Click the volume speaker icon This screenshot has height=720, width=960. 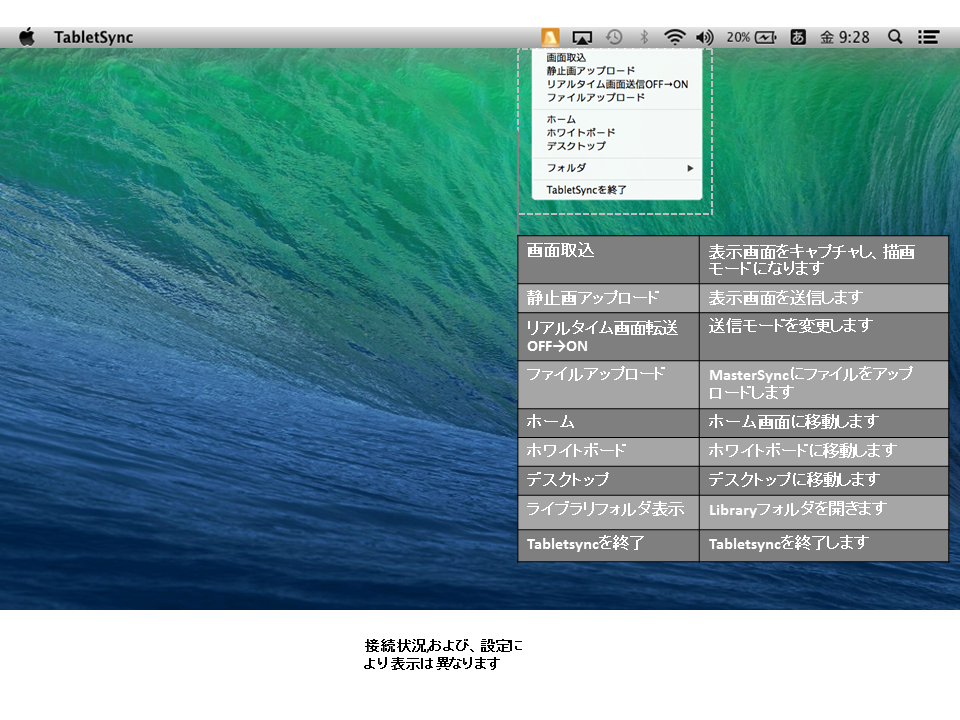(705, 37)
